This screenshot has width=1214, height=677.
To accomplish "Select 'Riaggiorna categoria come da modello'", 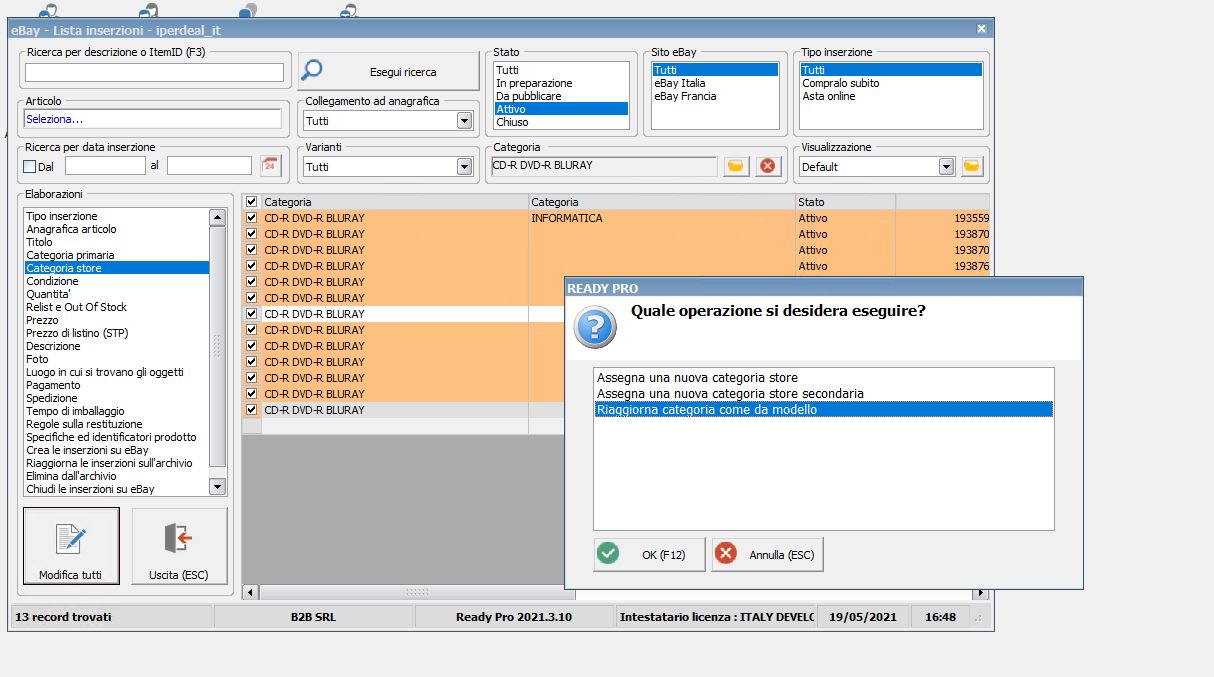I will click(x=823, y=410).
